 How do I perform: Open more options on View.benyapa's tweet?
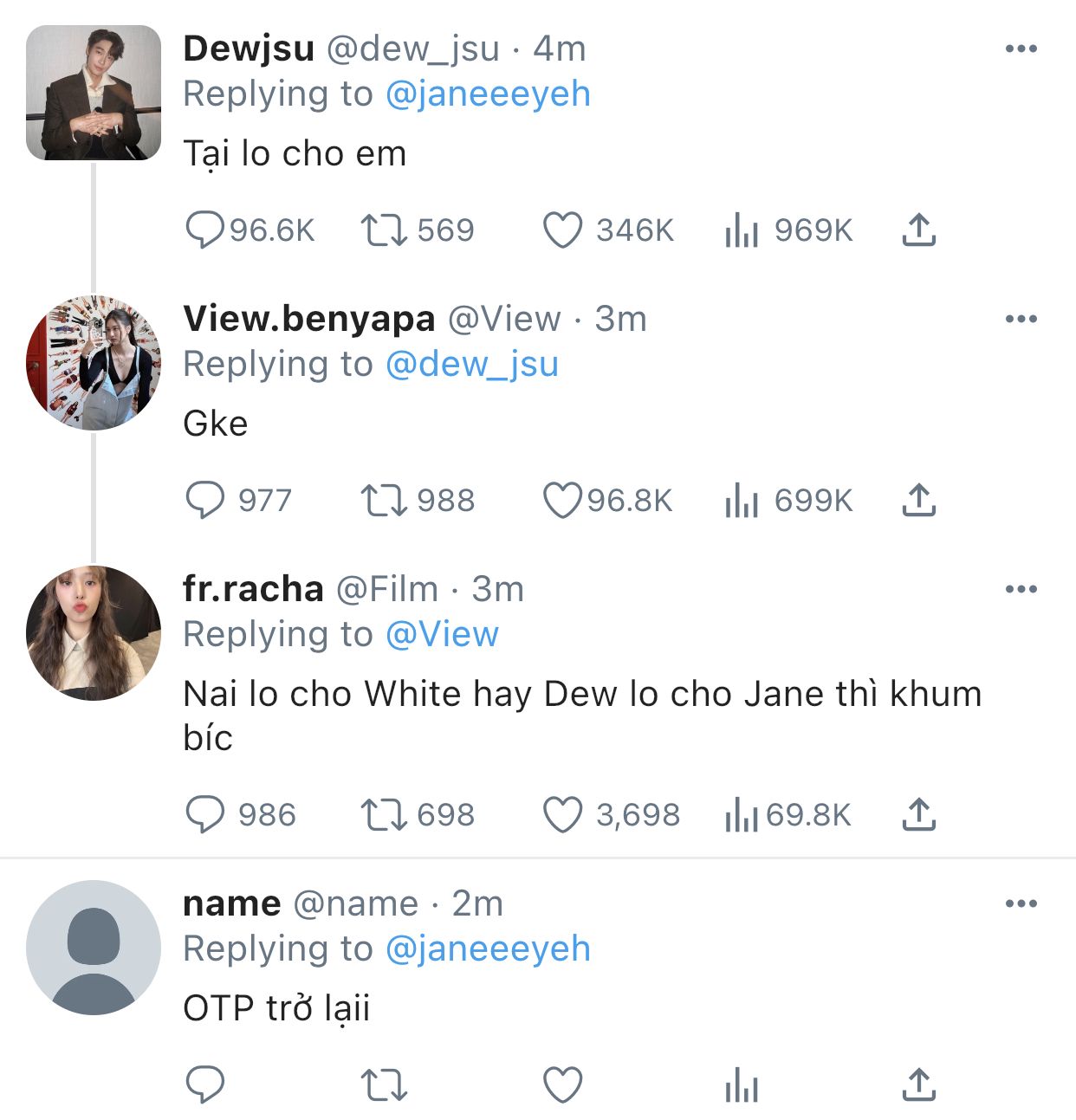tap(1021, 319)
